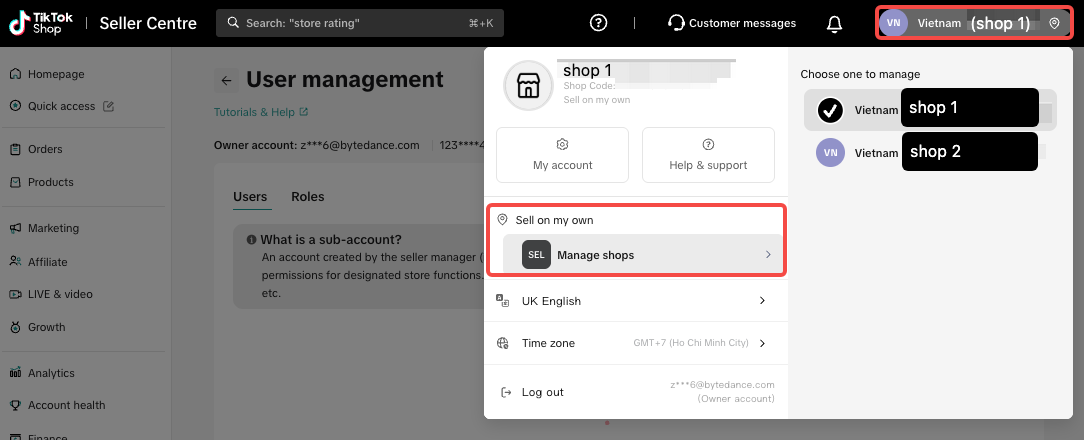
Task: Open the notifications bell
Action: 834,24
